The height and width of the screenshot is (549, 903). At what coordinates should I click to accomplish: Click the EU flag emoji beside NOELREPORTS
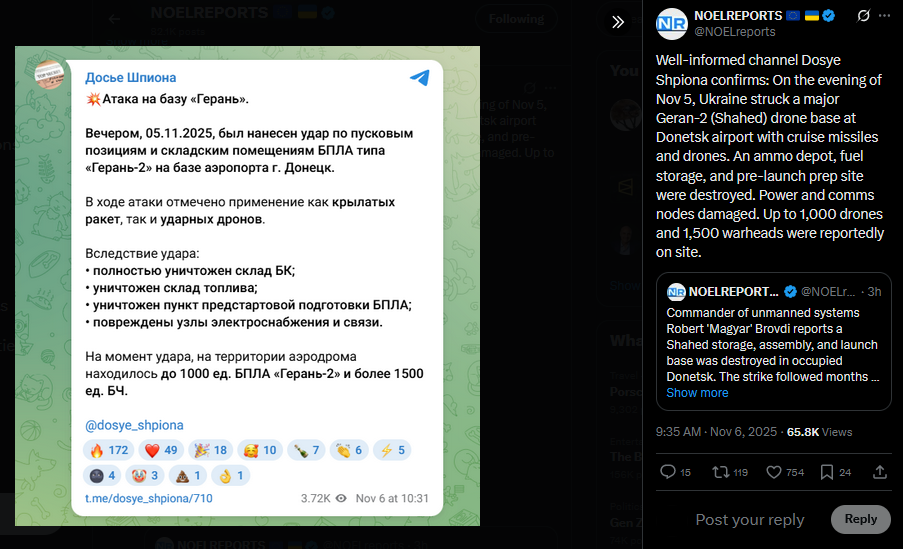coord(794,16)
